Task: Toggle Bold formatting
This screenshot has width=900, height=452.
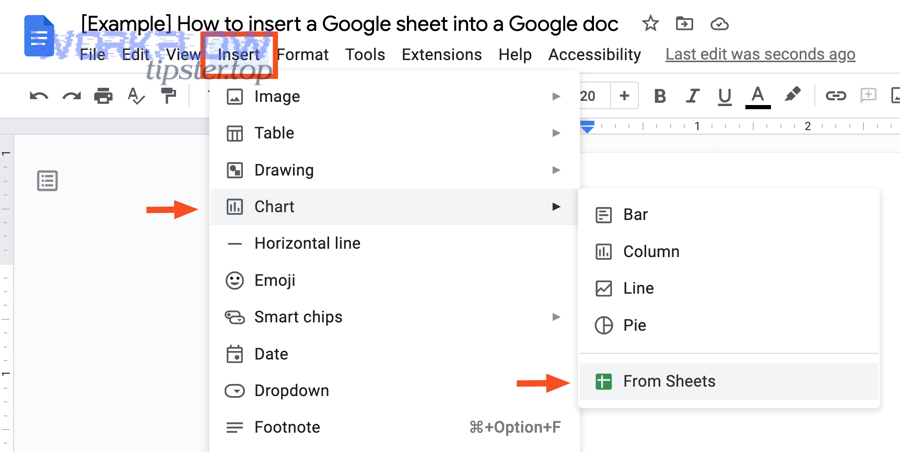Action: (x=660, y=96)
